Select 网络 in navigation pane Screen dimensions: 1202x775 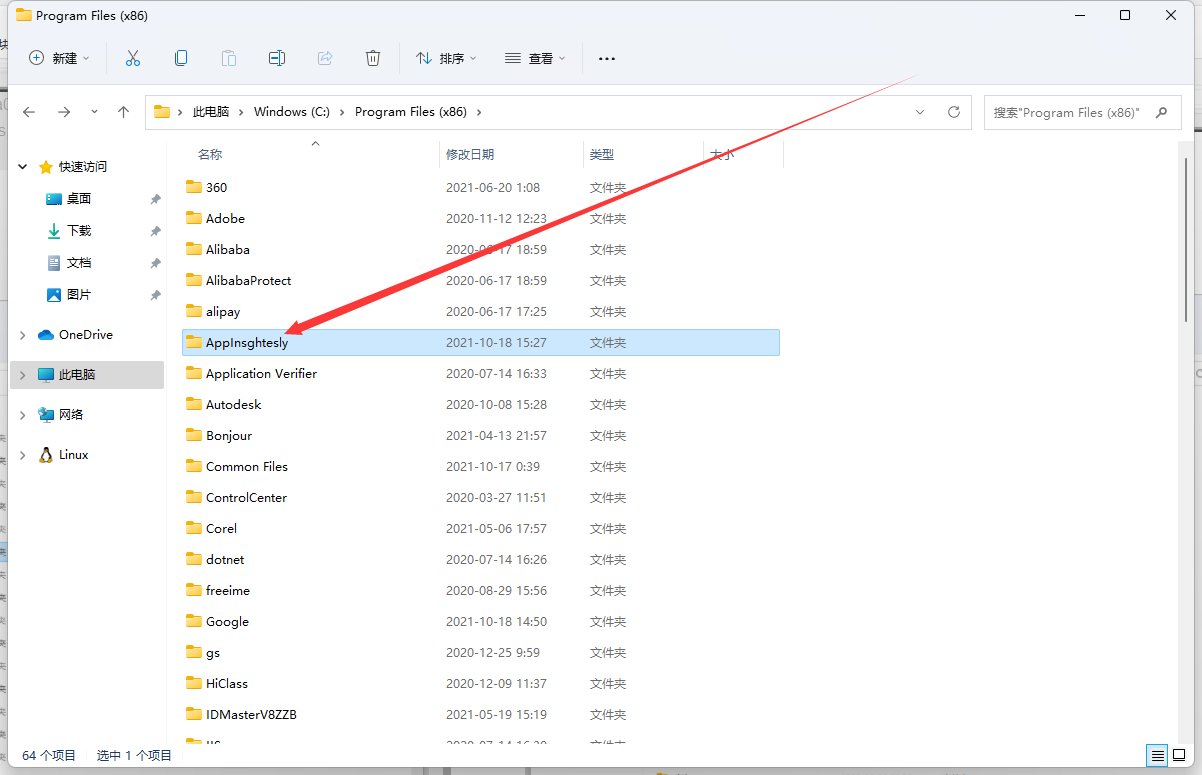click(x=71, y=415)
